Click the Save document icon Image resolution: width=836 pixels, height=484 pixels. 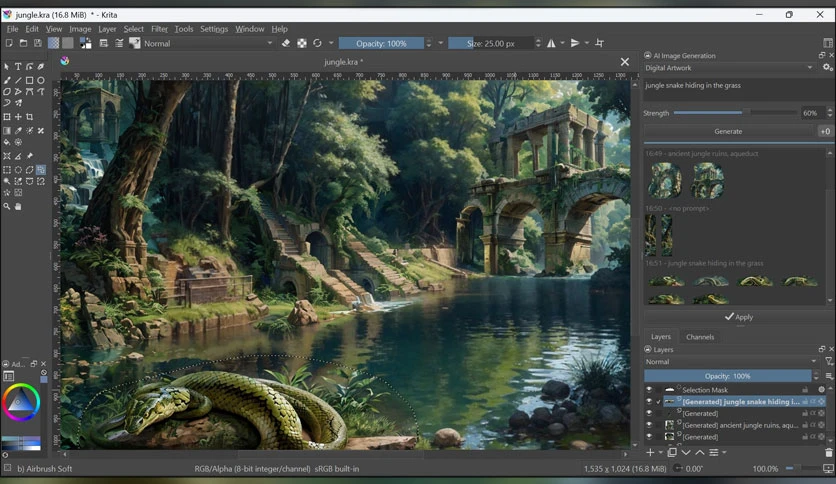coord(38,43)
